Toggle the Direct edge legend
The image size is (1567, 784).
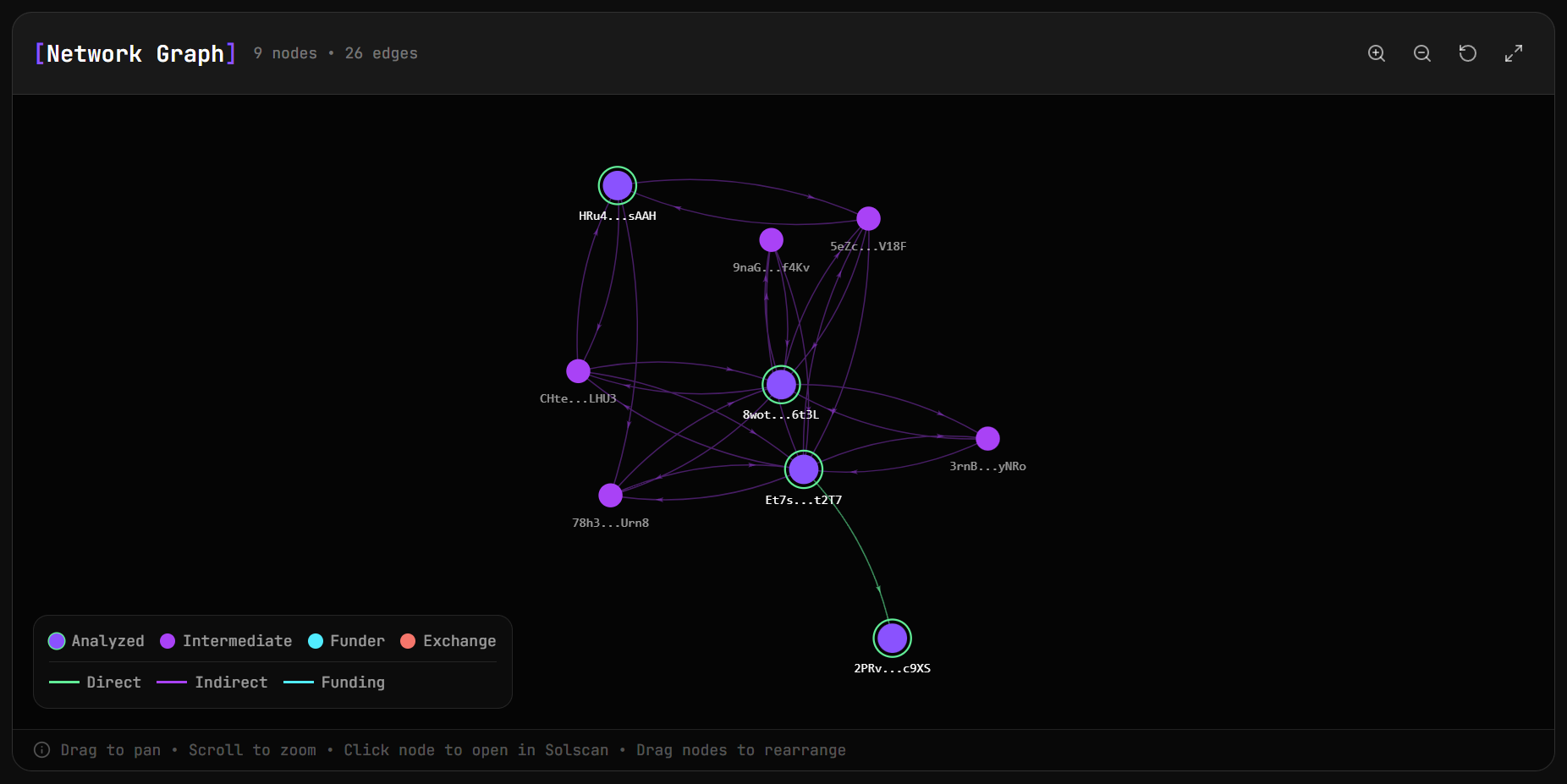tap(63, 682)
